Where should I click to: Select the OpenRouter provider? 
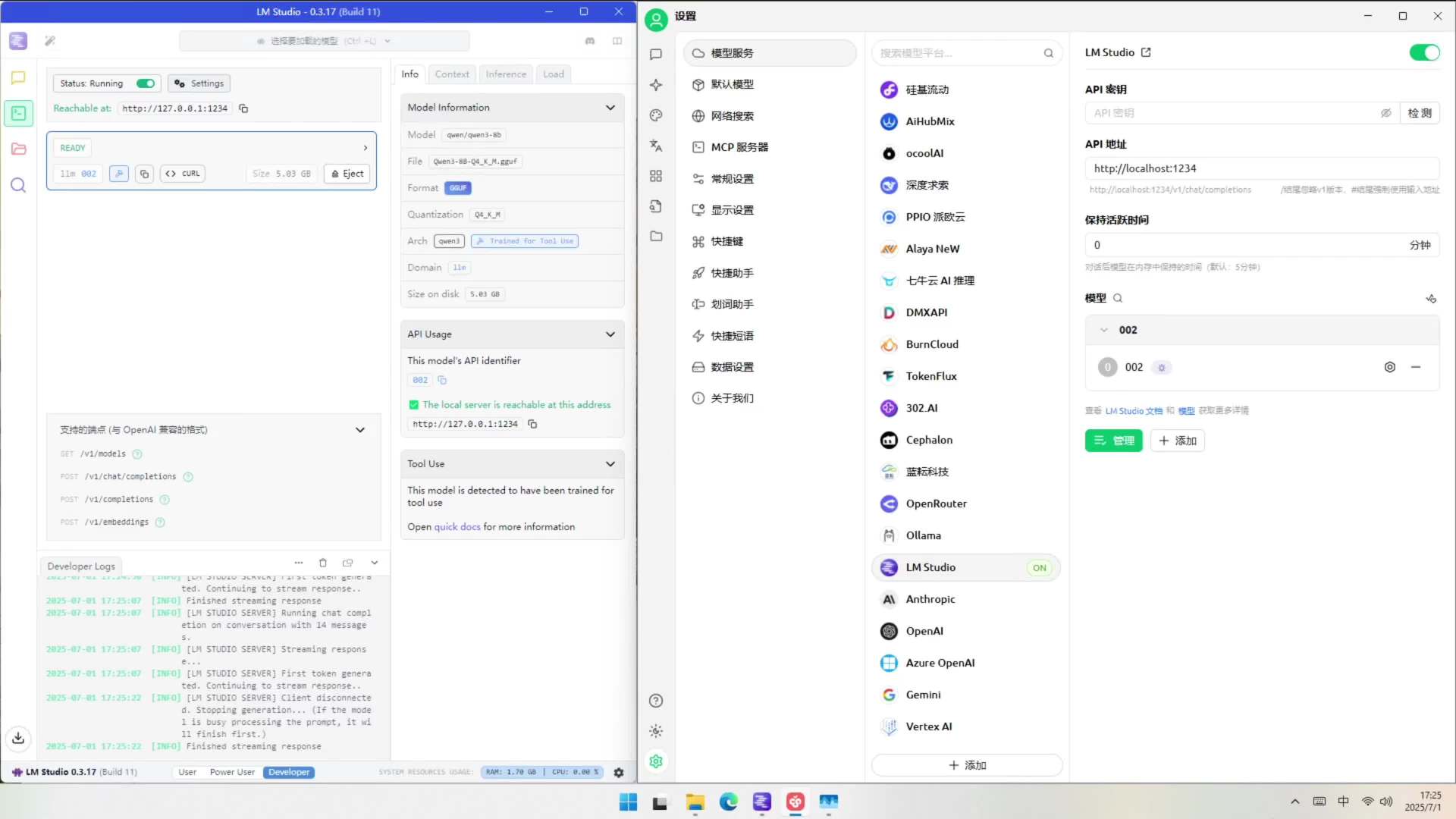click(x=966, y=504)
